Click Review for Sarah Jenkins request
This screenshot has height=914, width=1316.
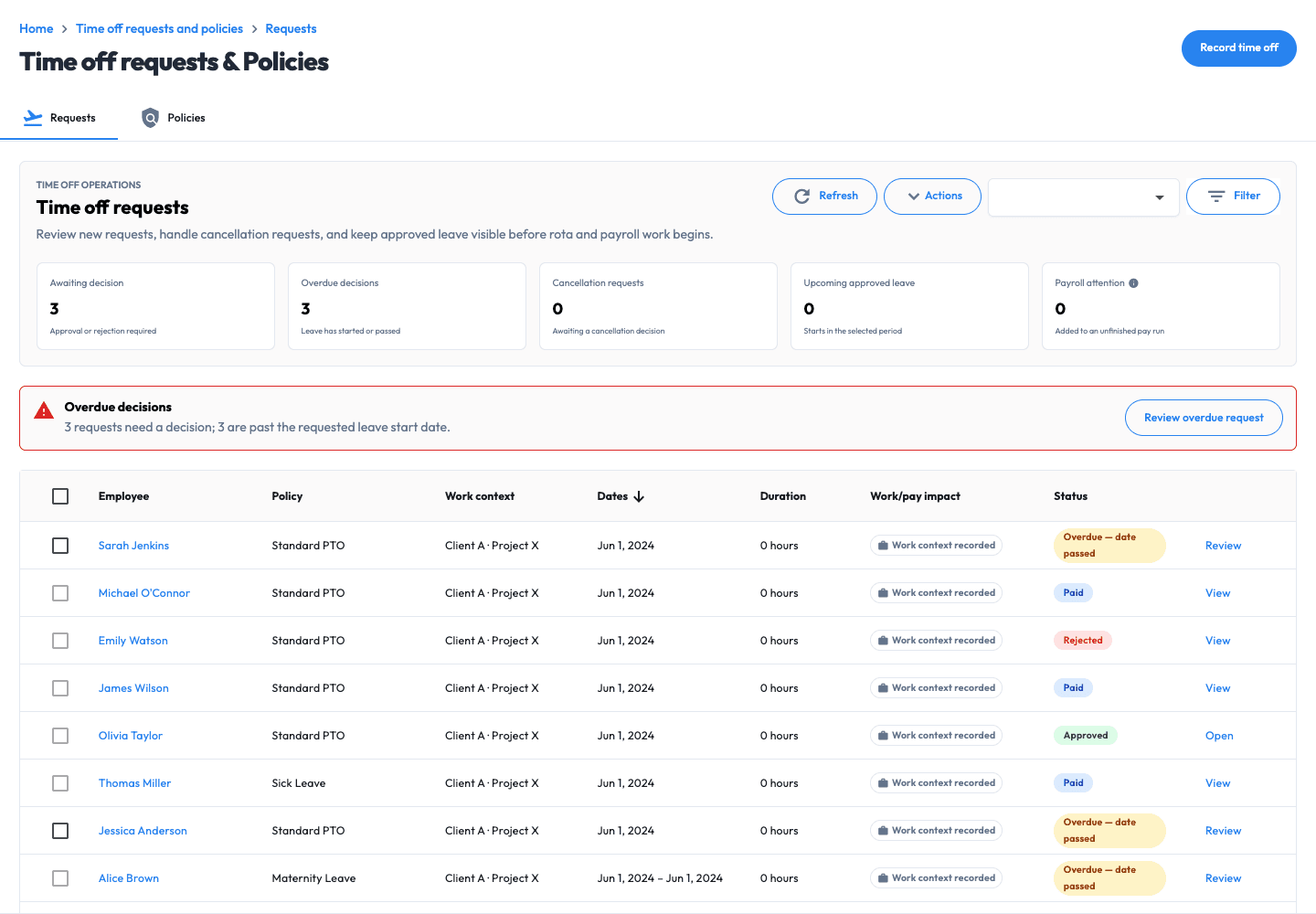pyautogui.click(x=1223, y=546)
